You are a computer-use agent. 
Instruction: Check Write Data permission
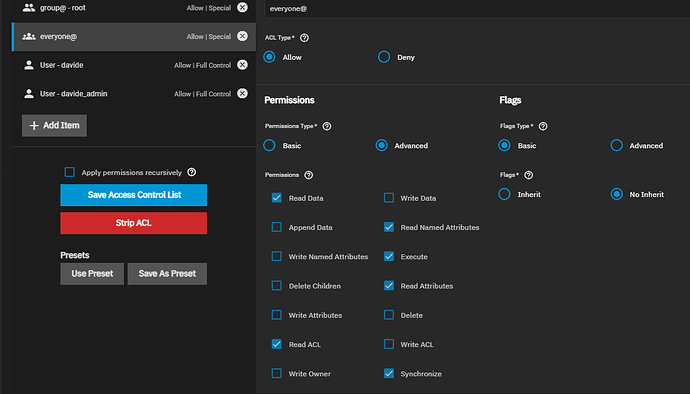(389, 198)
